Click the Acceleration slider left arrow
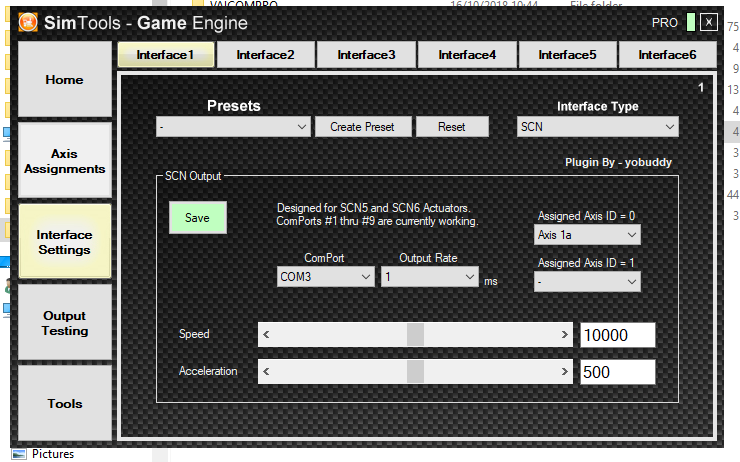 click(x=266, y=371)
